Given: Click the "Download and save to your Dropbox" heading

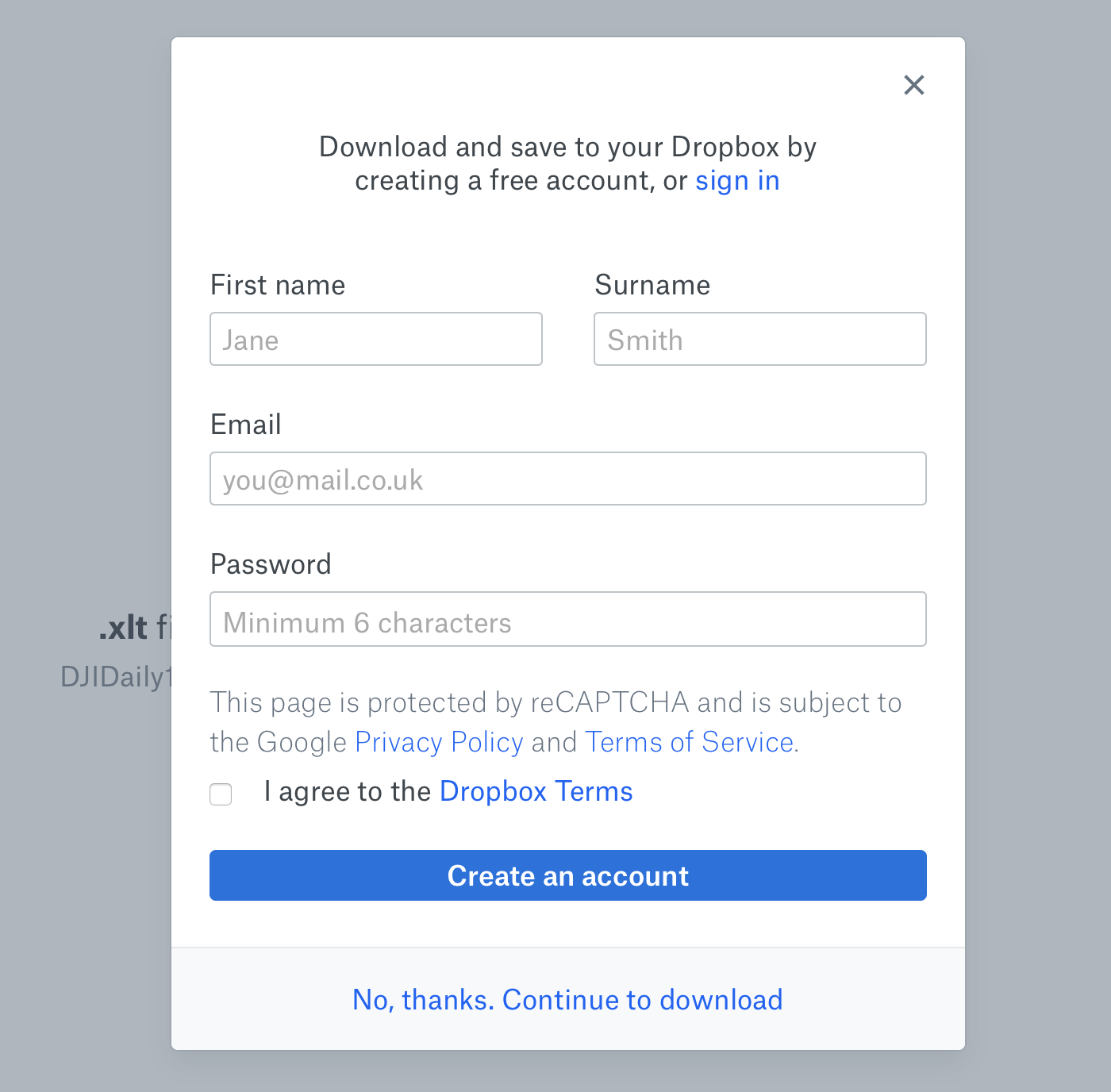Looking at the screenshot, I should click(x=567, y=148).
